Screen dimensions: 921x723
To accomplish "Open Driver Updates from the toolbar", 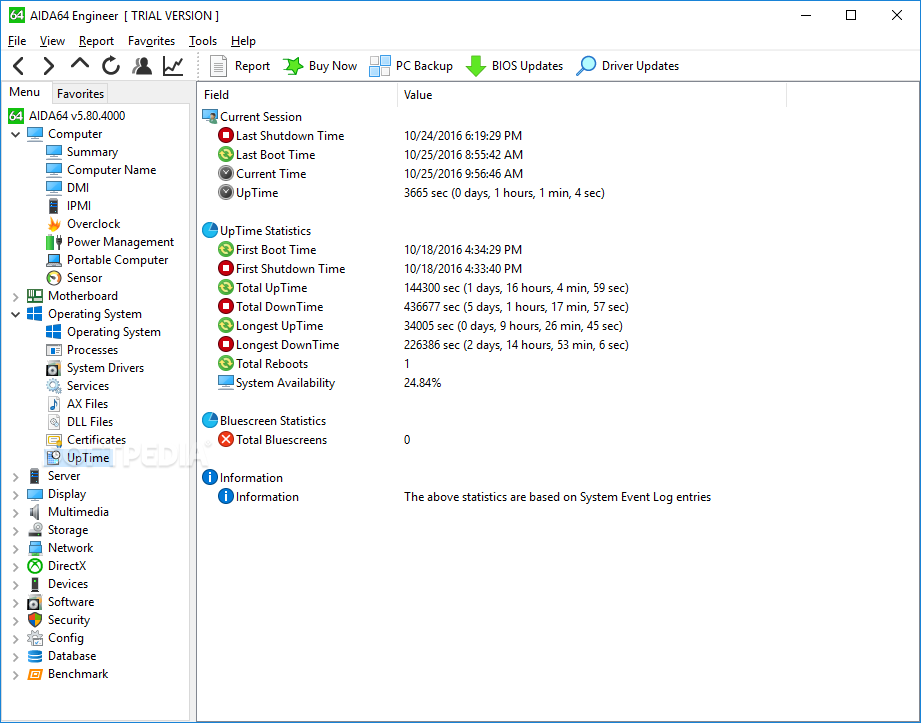I will (x=627, y=66).
